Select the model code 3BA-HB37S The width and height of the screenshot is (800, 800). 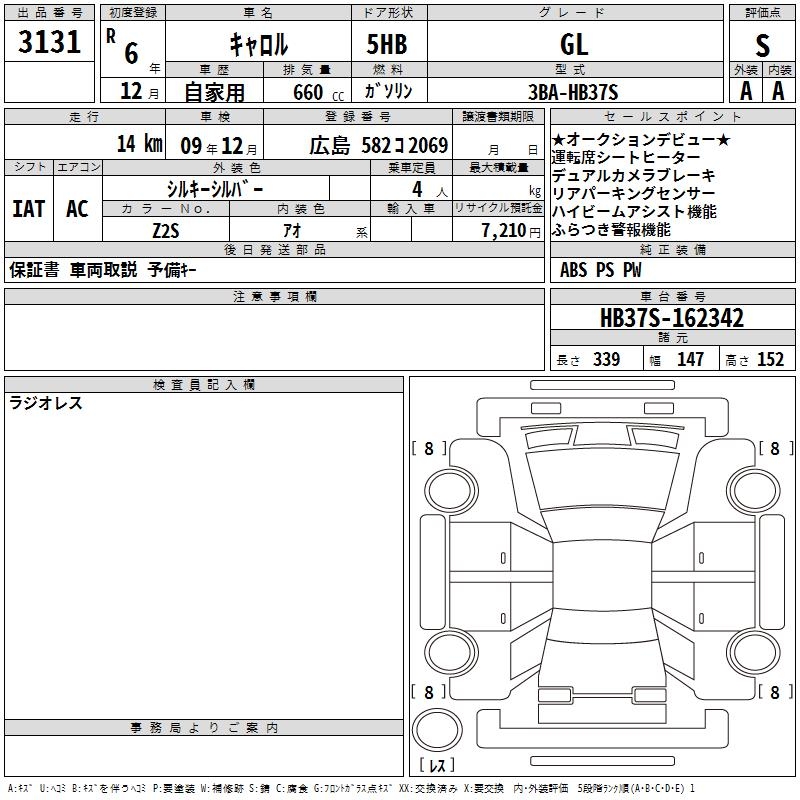click(573, 92)
